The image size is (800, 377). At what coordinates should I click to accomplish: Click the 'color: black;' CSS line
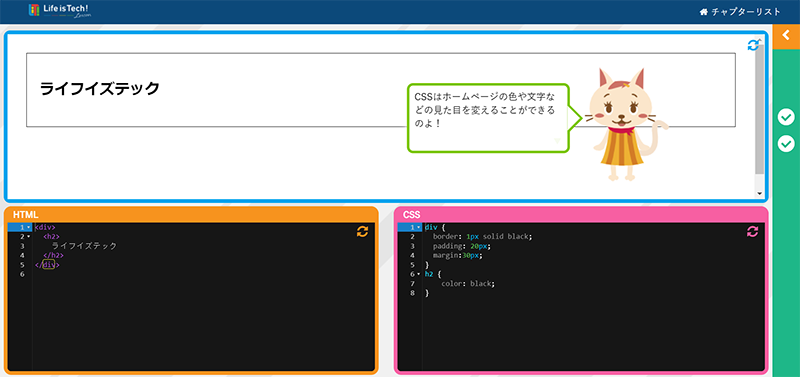coord(468,284)
